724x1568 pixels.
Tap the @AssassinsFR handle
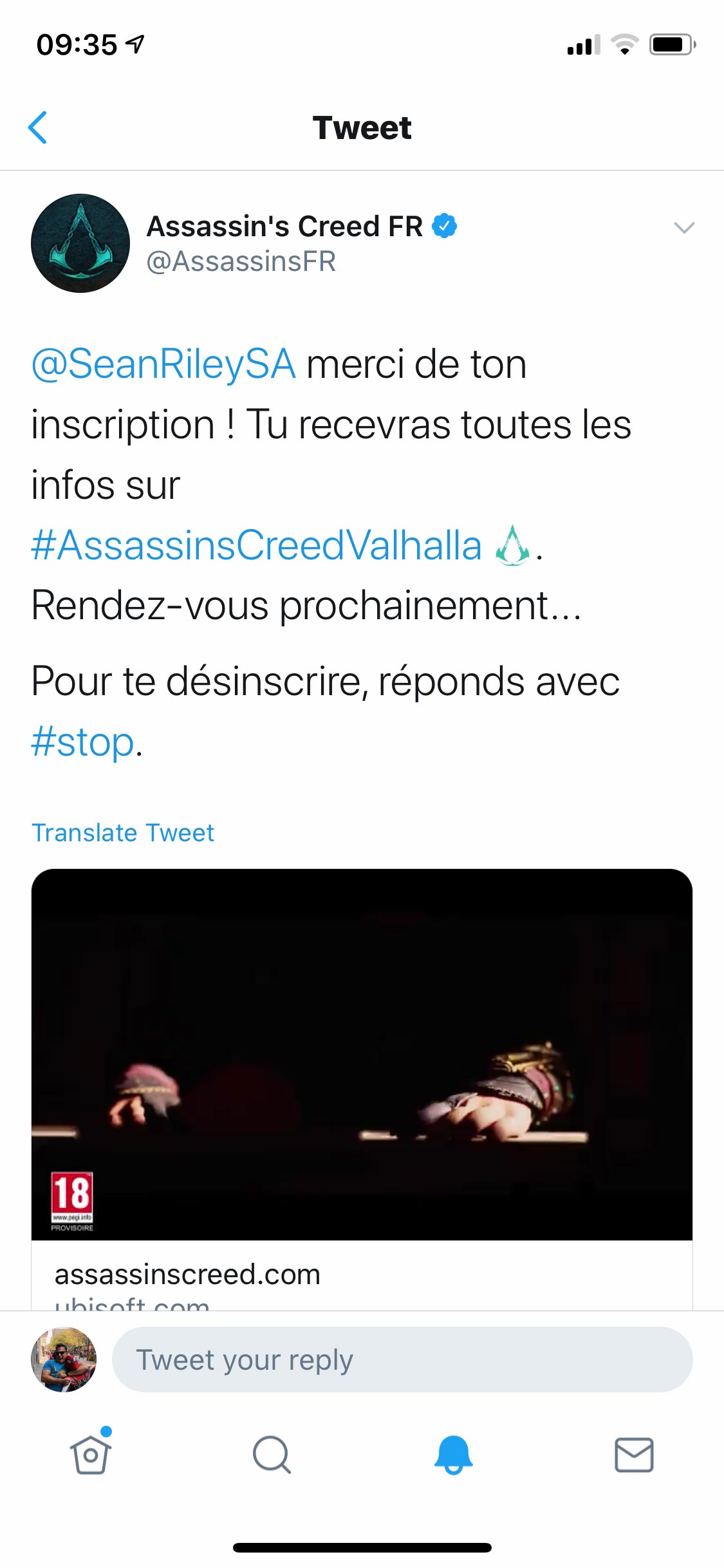point(241,261)
